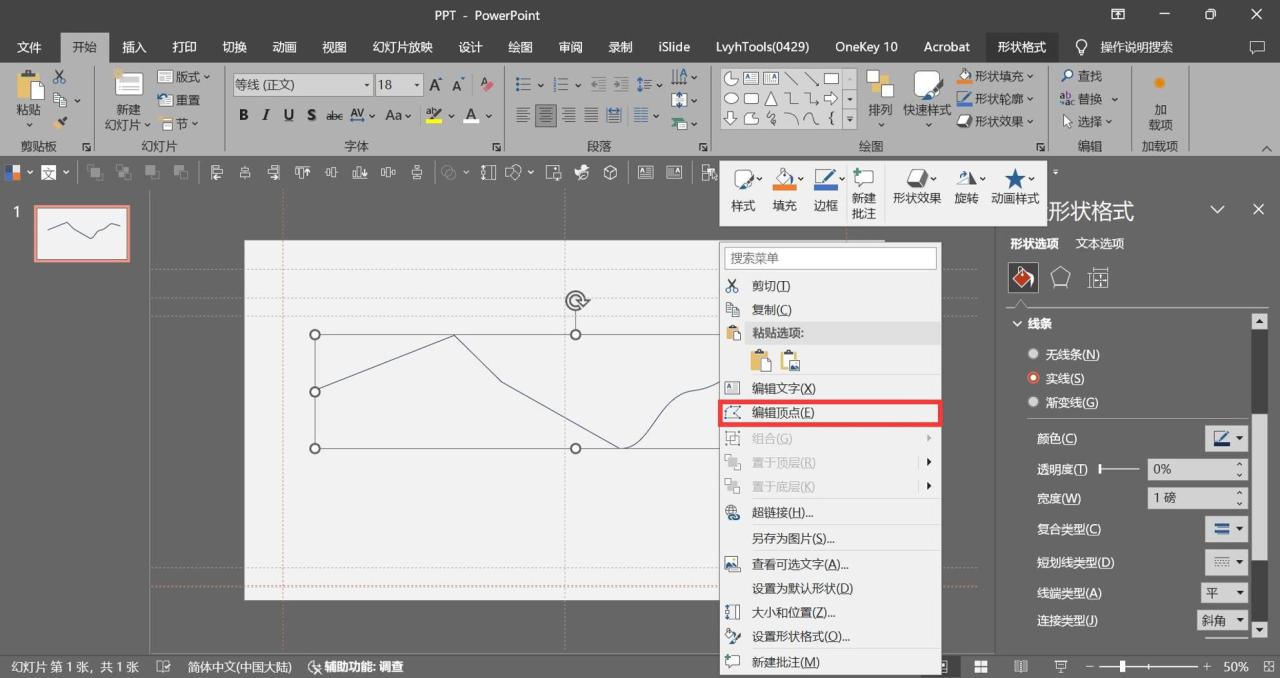Open the font size dropdown

[416, 85]
